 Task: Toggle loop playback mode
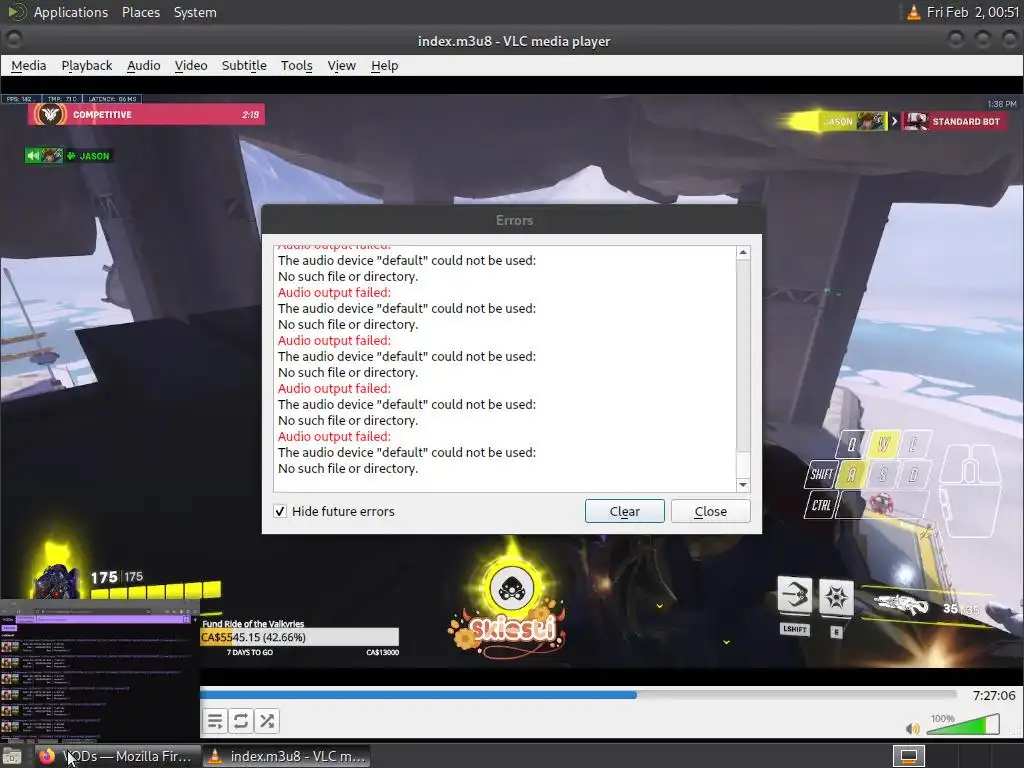coord(240,721)
